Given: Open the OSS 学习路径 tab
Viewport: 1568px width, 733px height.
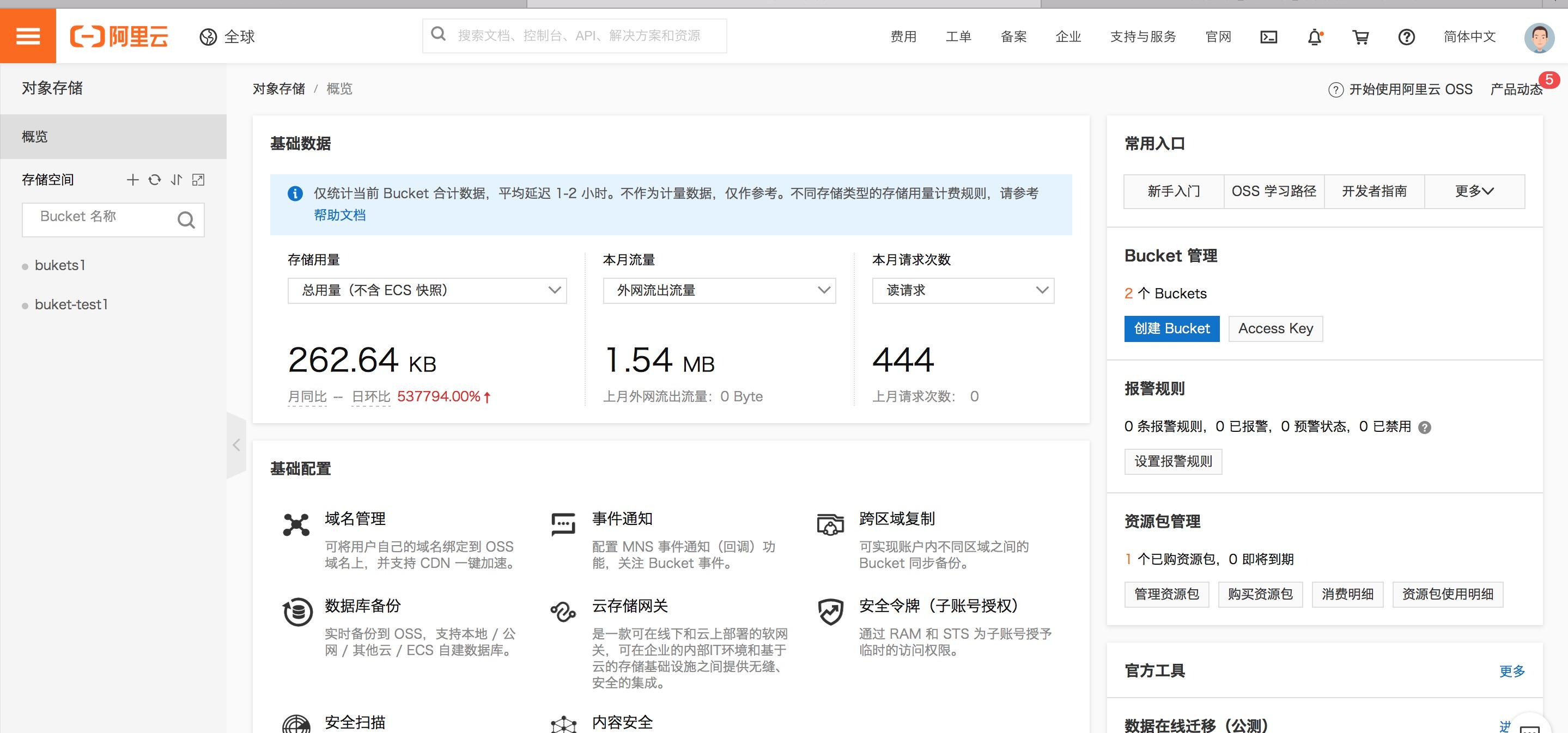Looking at the screenshot, I should coord(1274,192).
